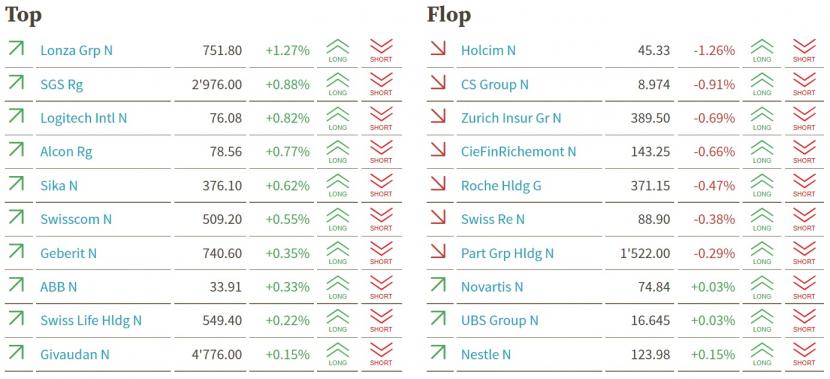Screen dimensions: 830x379
Task: Click the LONG icon for Lonza Grp N
Action: [338, 51]
